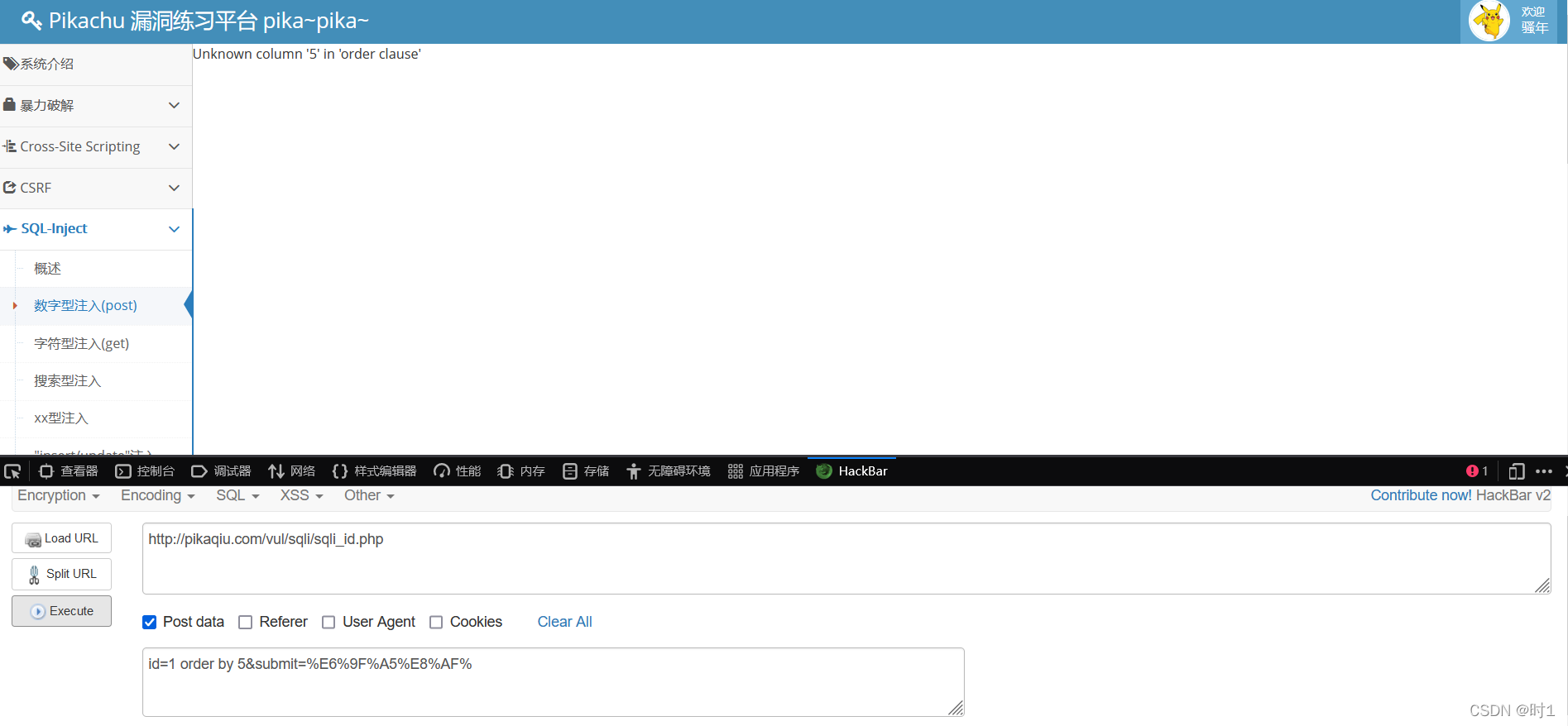The image size is (1568, 726).
Task: Switch to the 调试器 debugger tab
Action: 221,471
